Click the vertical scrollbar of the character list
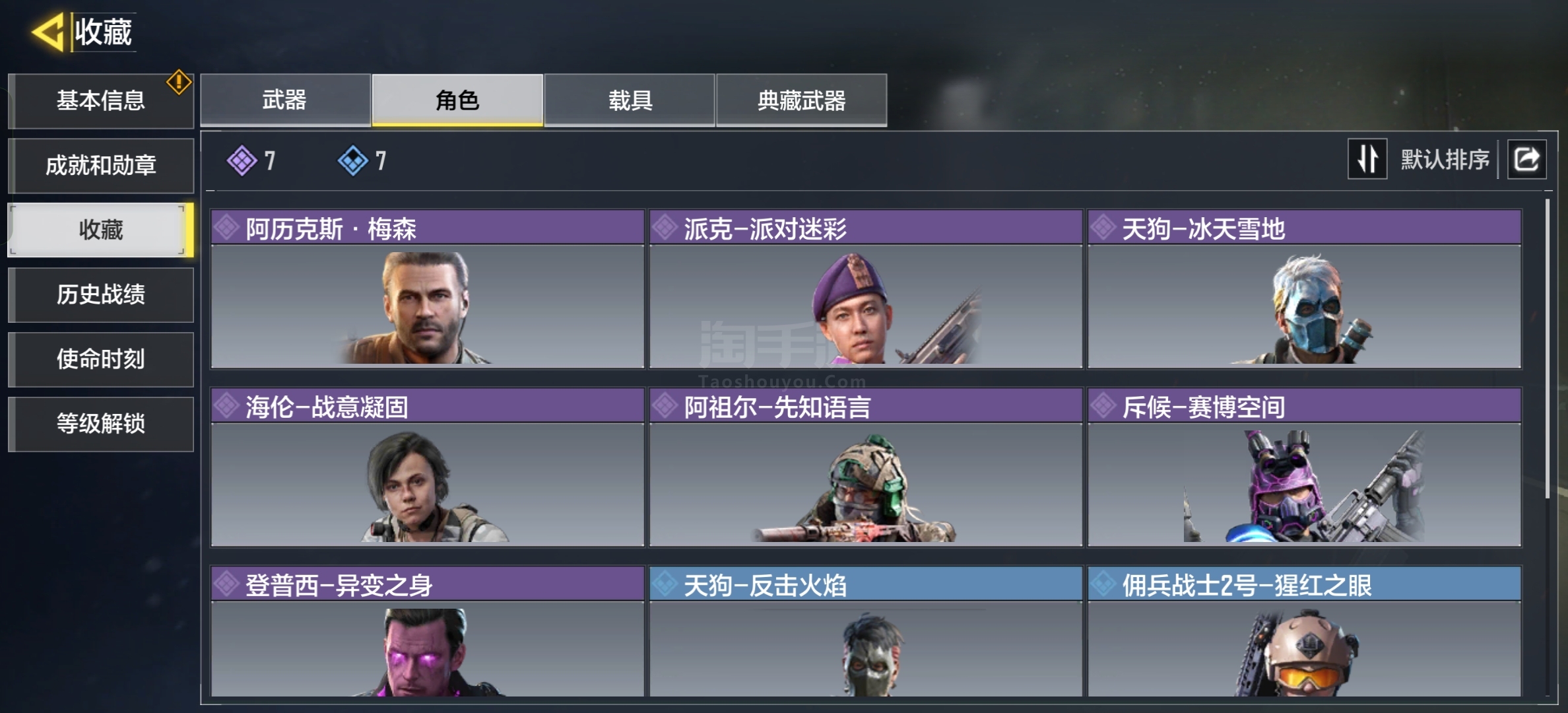Viewport: 1568px width, 713px height. (x=1547, y=349)
